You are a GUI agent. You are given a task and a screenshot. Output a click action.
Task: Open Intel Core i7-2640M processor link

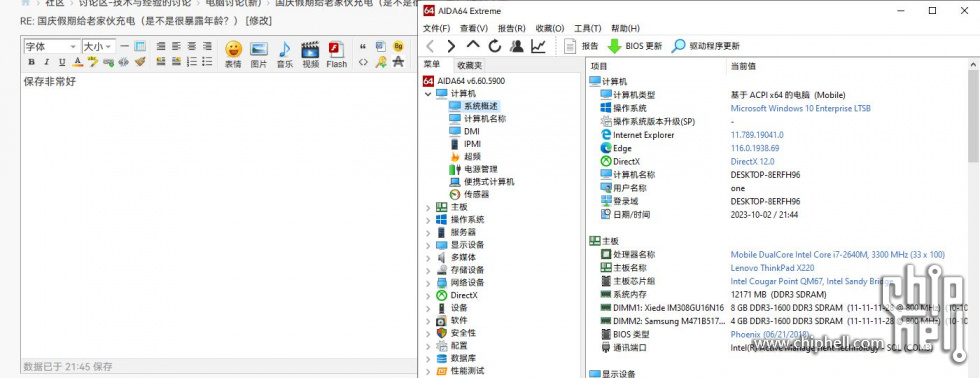pyautogui.click(x=838, y=254)
